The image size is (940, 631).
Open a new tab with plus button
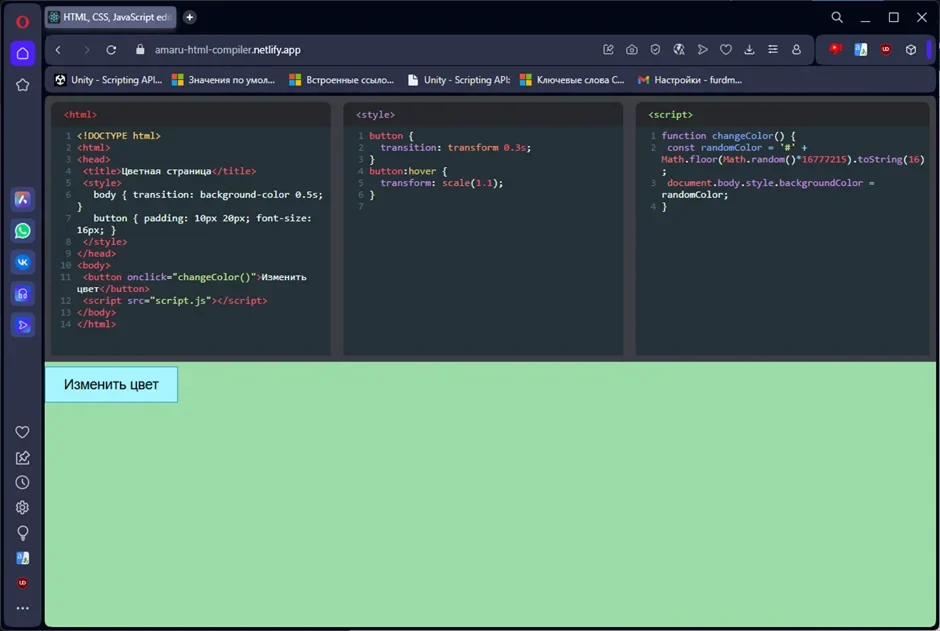pos(189,17)
